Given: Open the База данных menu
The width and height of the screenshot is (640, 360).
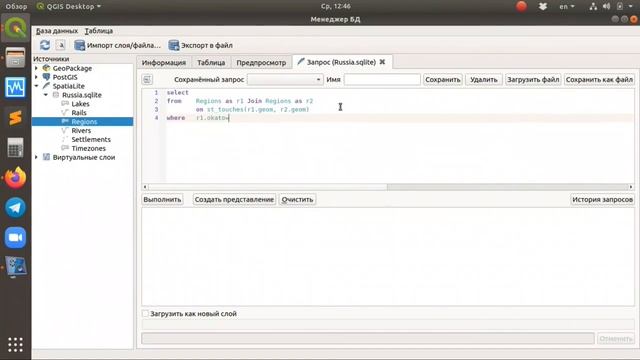Looking at the screenshot, I should [x=57, y=31].
